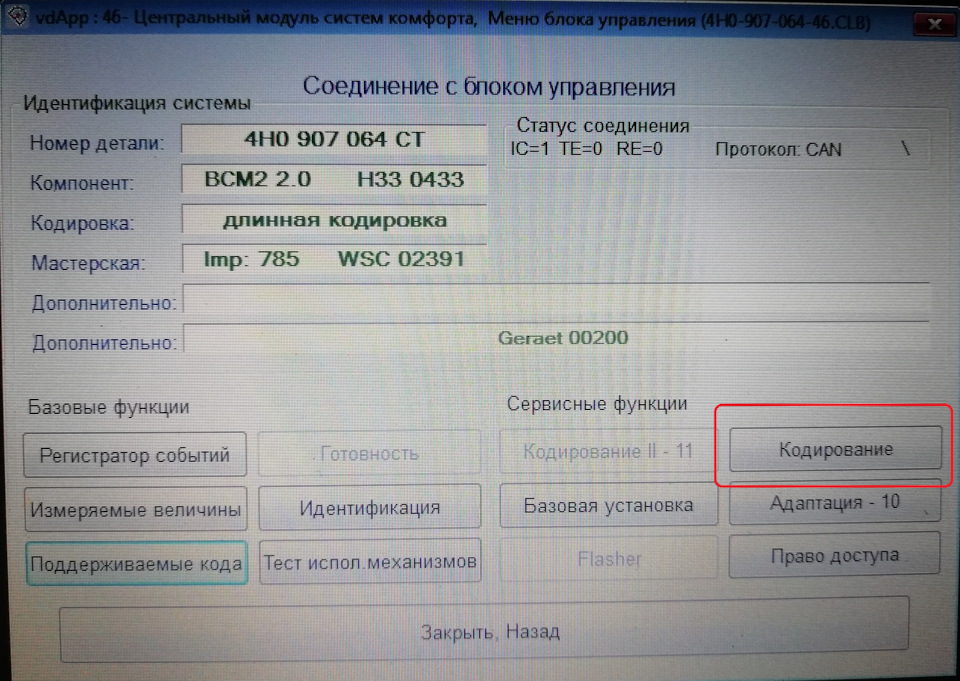960x681 pixels.
Task: Click the Номер детали: label
Action: tap(97, 143)
